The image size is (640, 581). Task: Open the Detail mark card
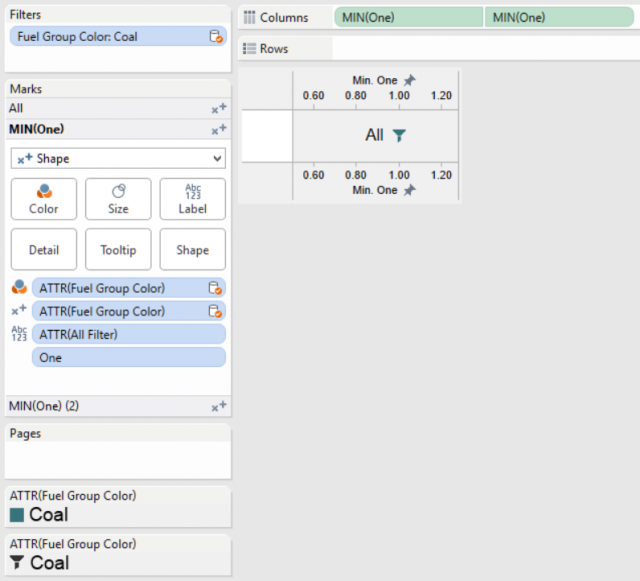pyautogui.click(x=44, y=249)
